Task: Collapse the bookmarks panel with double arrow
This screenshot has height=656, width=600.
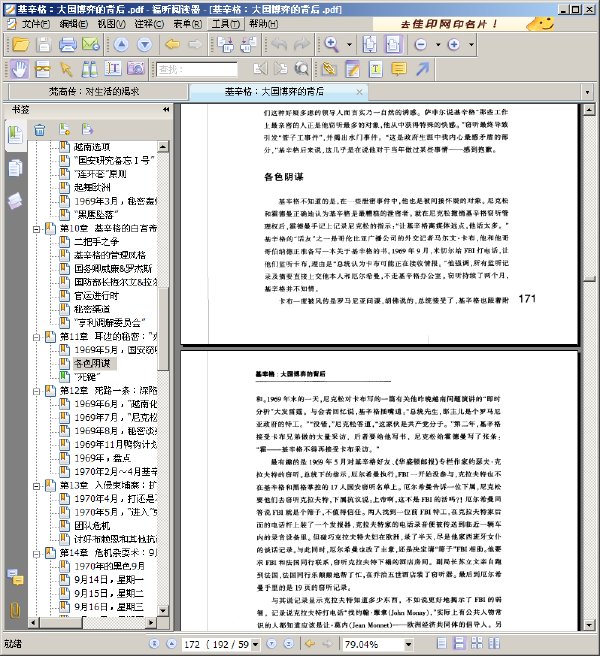Action: coord(166,110)
